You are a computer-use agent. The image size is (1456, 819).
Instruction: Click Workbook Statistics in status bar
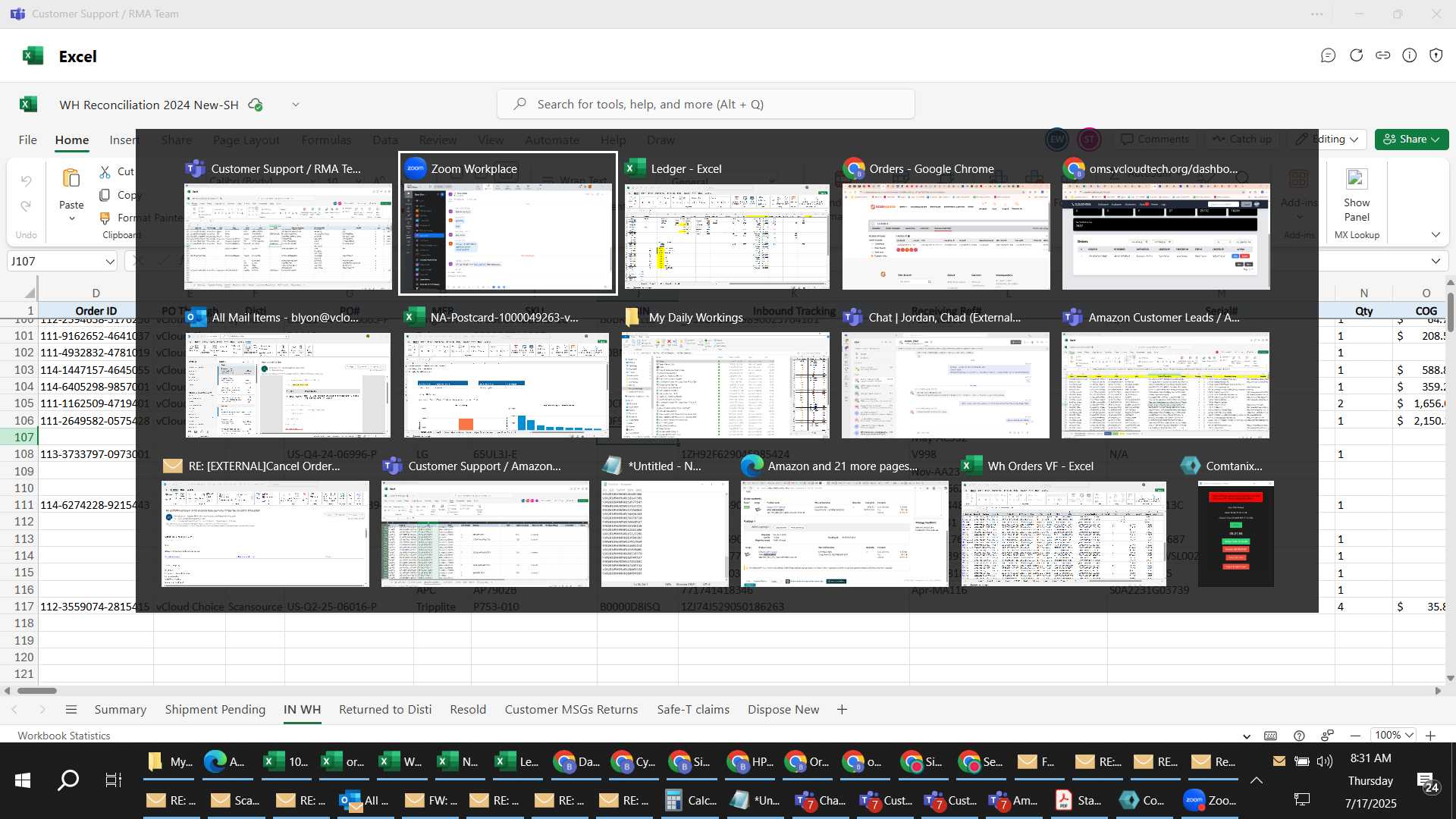(x=64, y=736)
